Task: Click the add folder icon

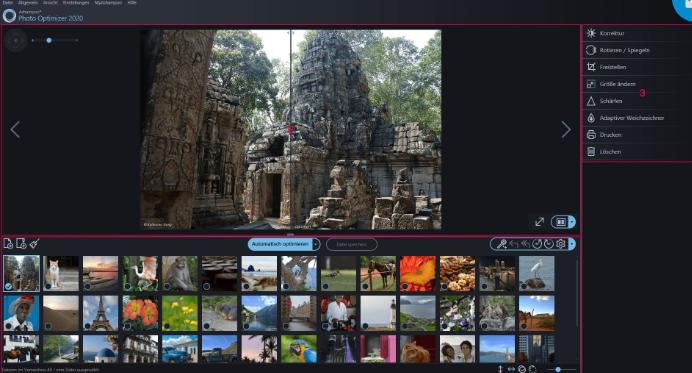Action: [x=21, y=244]
